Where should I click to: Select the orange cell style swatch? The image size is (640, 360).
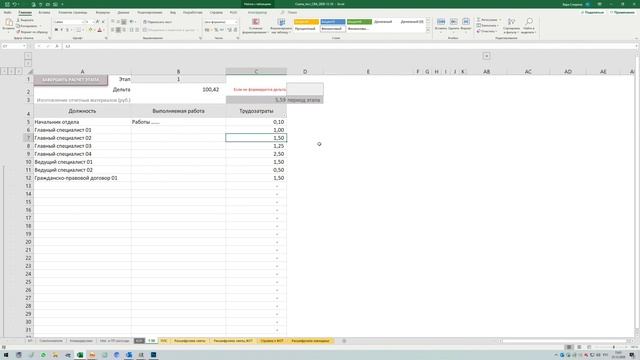click(306, 22)
